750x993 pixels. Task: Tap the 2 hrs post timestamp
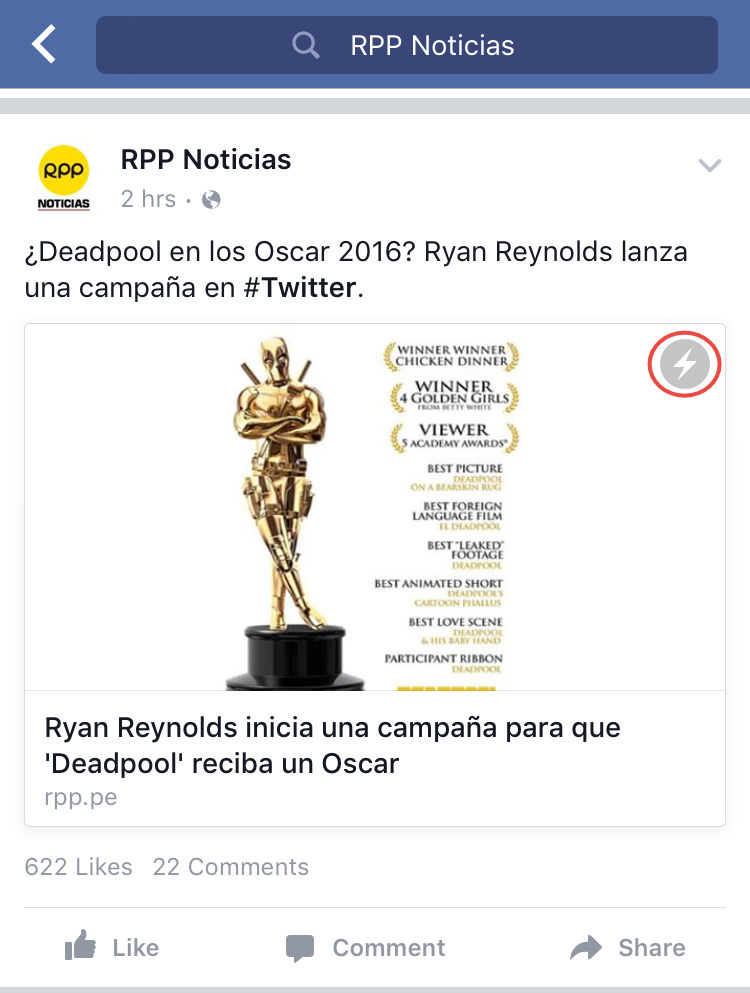click(148, 199)
